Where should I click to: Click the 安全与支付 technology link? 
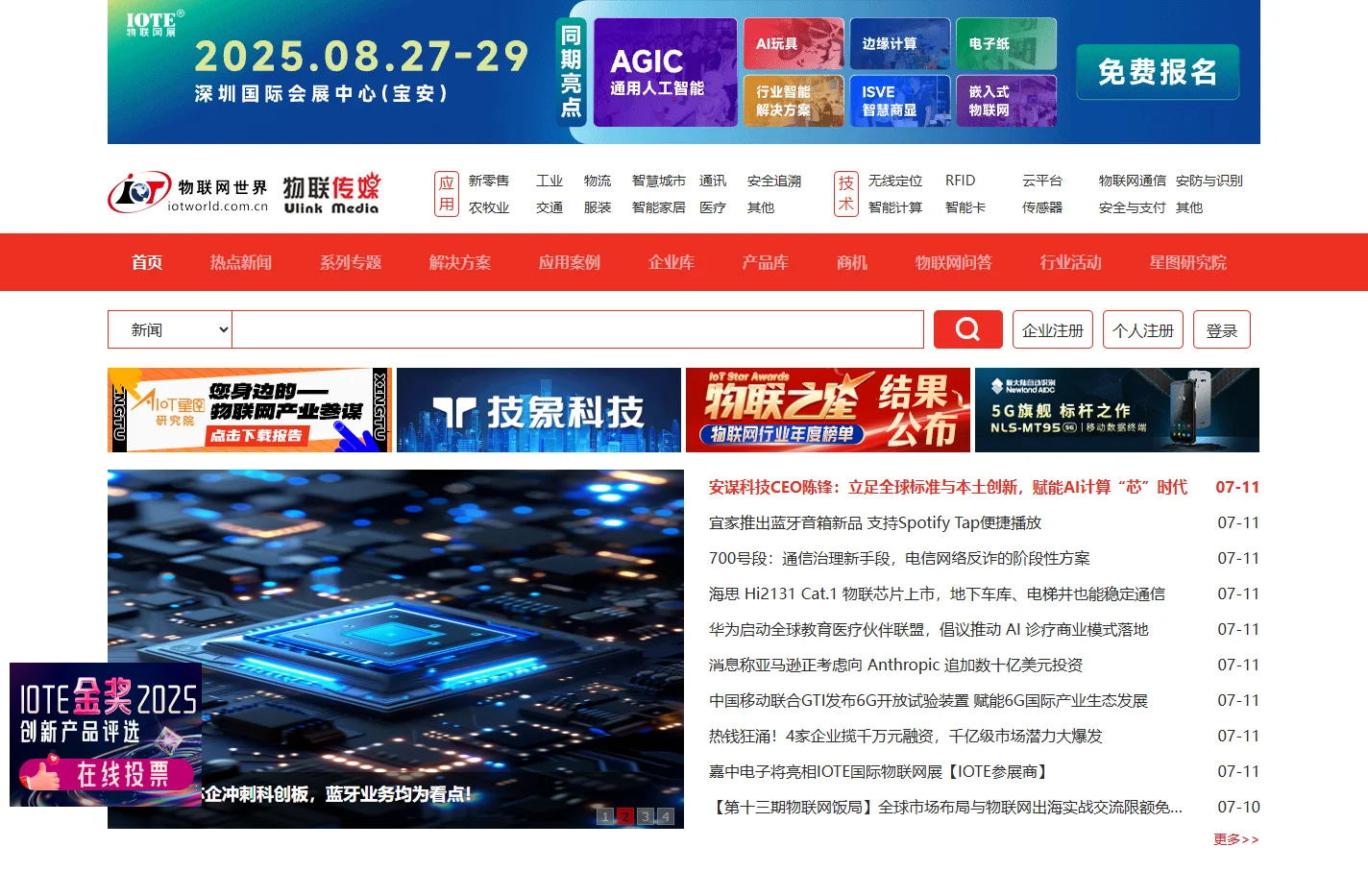[x=1133, y=207]
